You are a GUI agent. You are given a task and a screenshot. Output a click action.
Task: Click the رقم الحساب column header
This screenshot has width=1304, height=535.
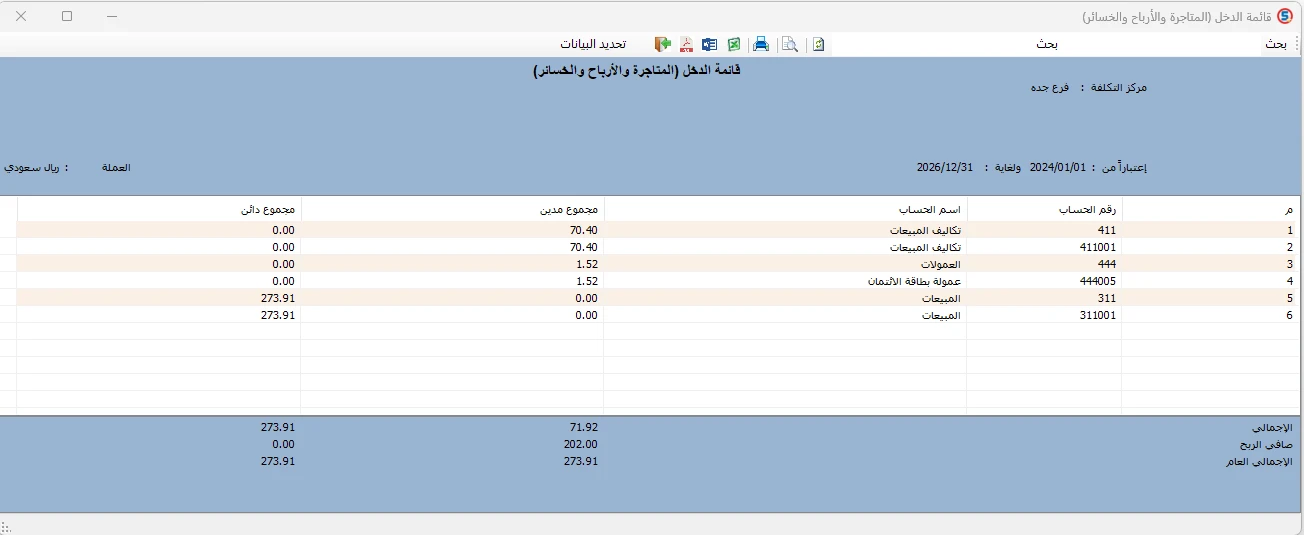[1044, 209]
